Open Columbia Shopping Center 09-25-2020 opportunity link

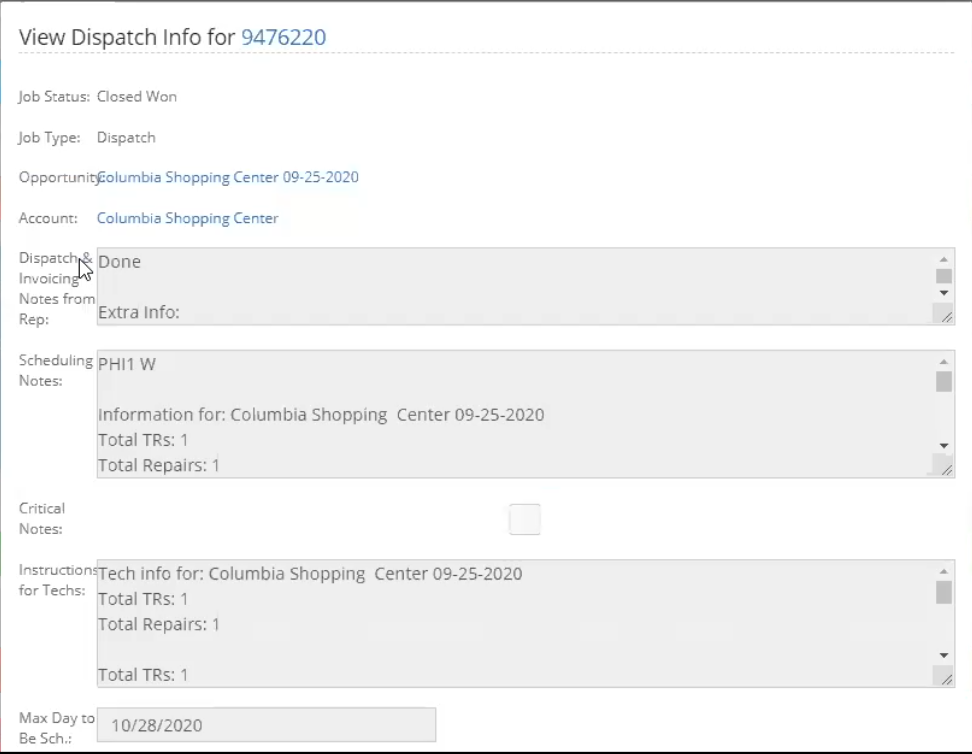228,177
